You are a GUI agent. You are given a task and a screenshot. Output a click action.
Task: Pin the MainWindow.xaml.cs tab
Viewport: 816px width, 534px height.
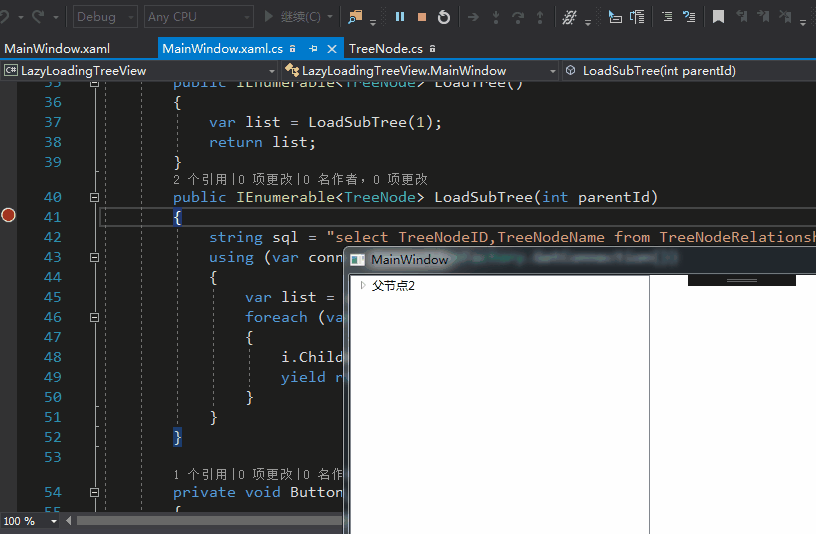tap(313, 49)
